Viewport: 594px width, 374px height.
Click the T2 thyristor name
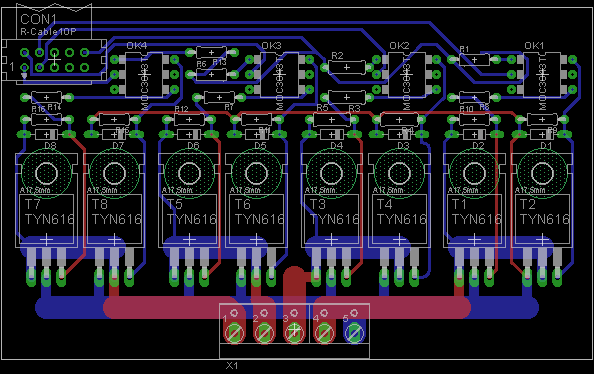coord(527,205)
